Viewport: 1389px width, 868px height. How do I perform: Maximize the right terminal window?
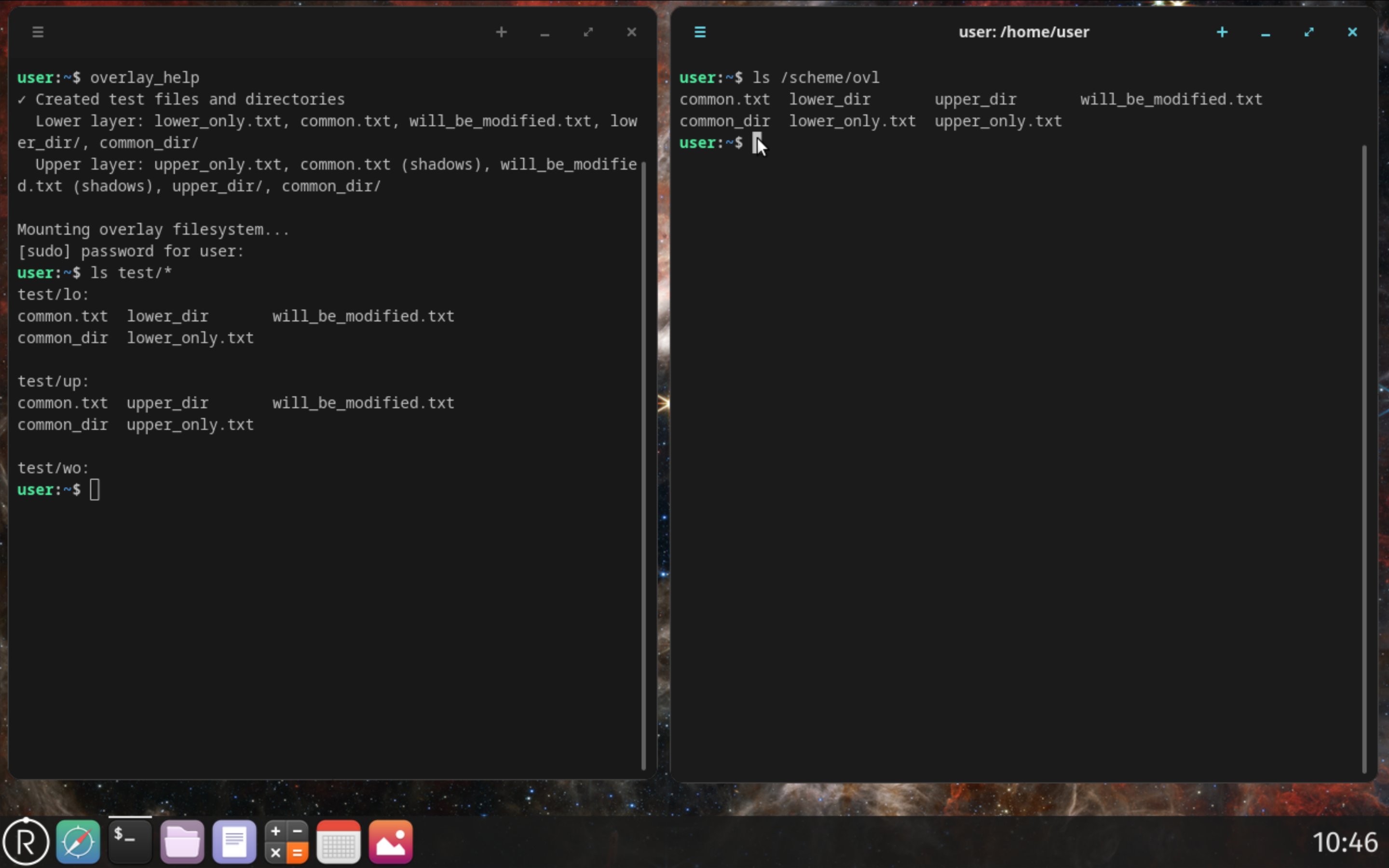(x=1308, y=32)
